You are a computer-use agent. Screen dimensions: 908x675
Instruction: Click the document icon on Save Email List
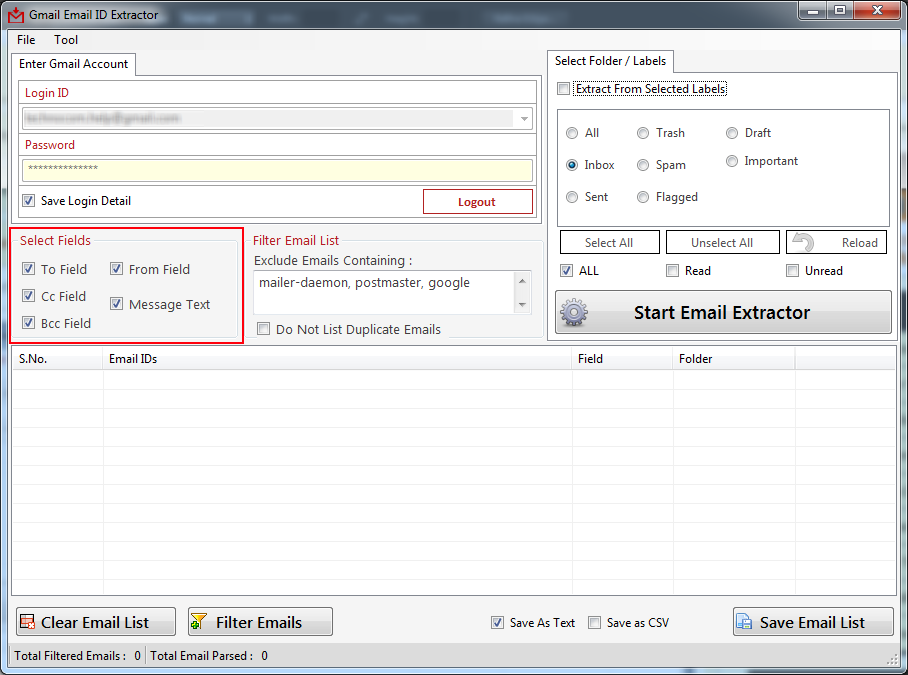click(x=744, y=622)
